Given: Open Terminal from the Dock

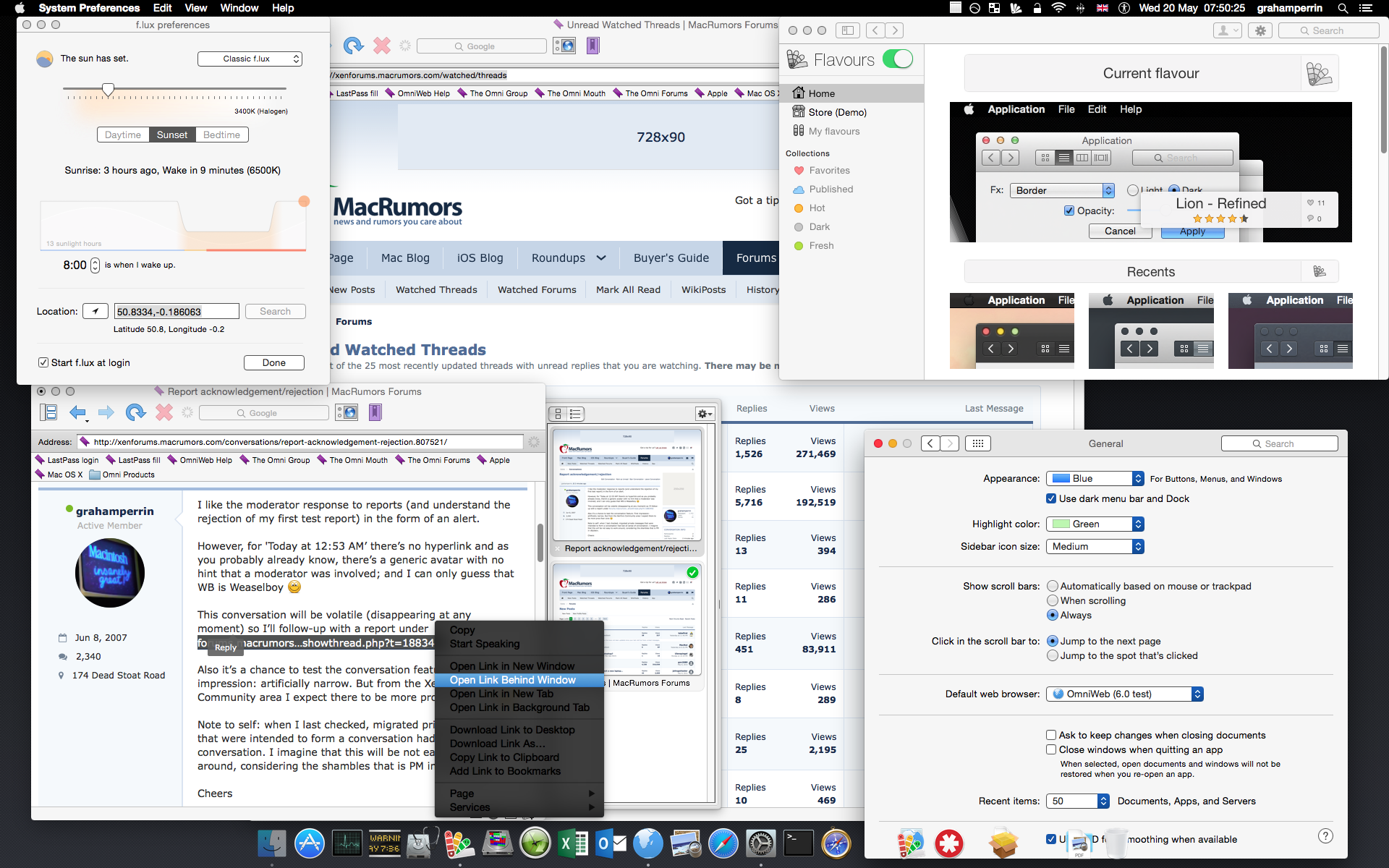Looking at the screenshot, I should 799,843.
